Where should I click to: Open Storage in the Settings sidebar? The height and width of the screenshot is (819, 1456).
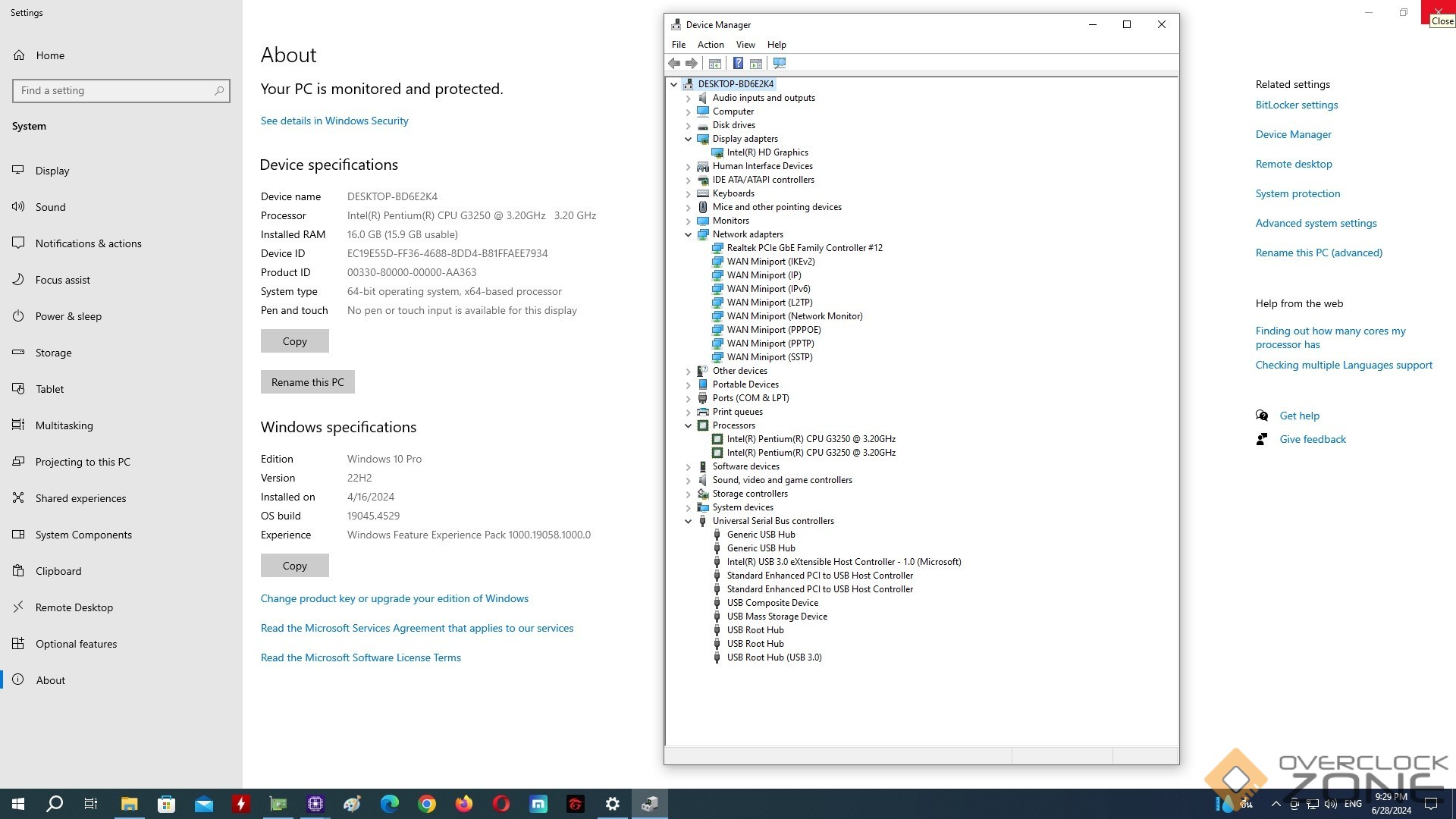tap(53, 353)
